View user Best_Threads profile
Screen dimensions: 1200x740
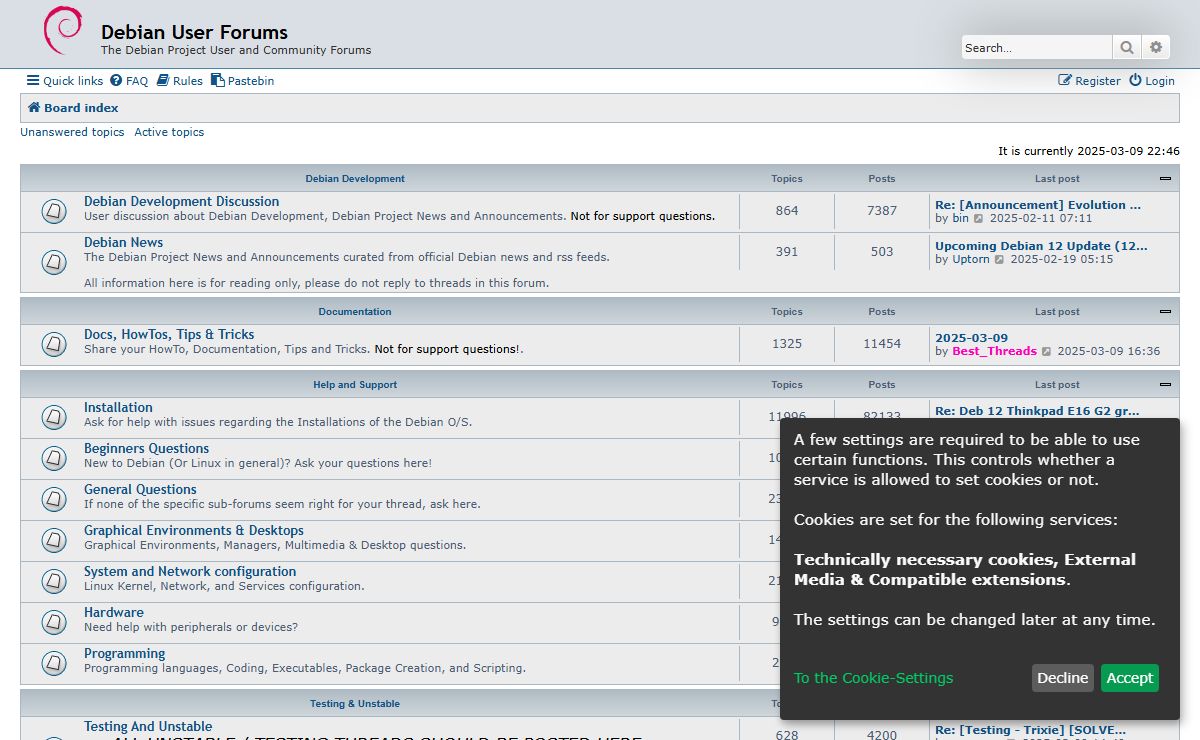pos(994,351)
